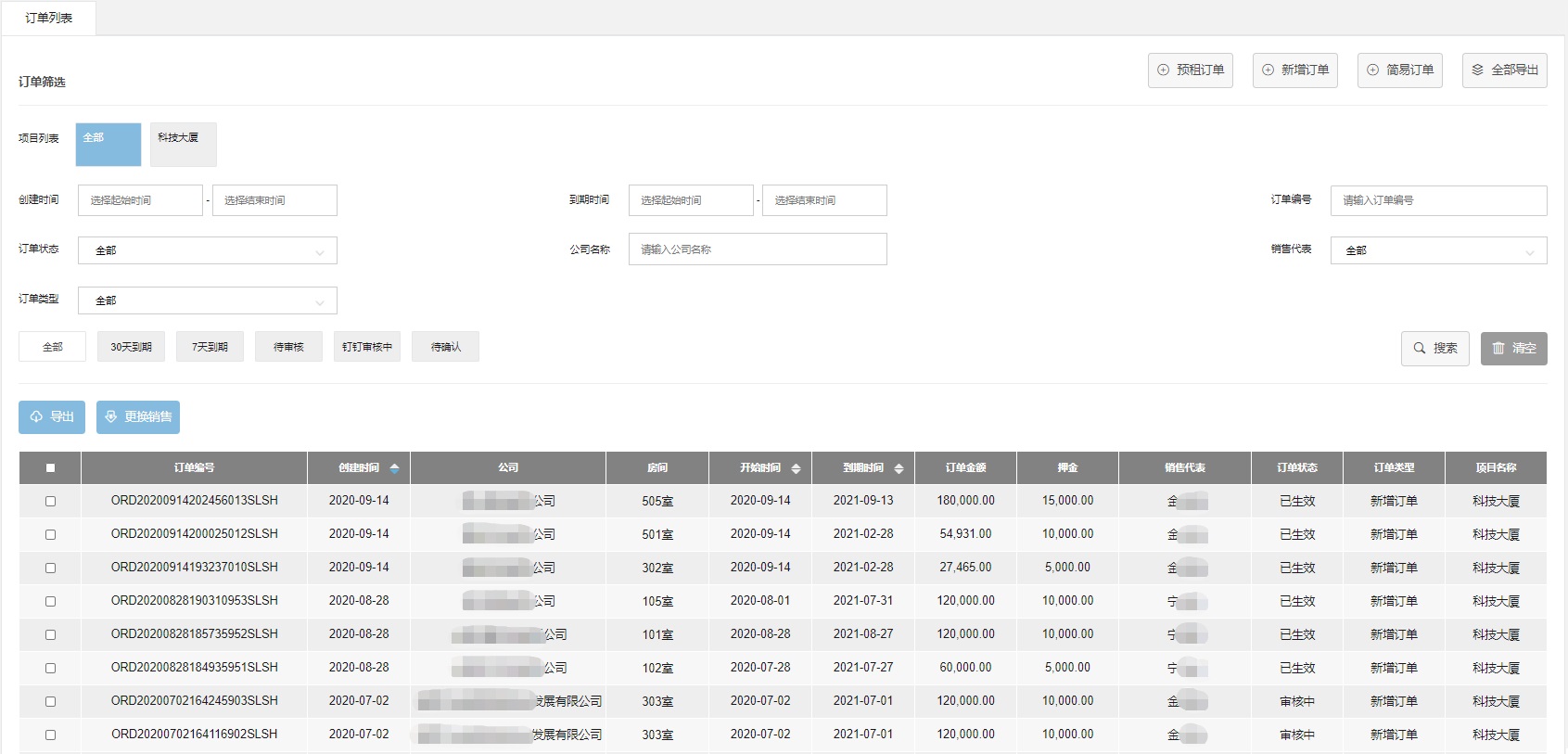
Task: Click the 全部导出 layers icon button
Action: 1504,70
